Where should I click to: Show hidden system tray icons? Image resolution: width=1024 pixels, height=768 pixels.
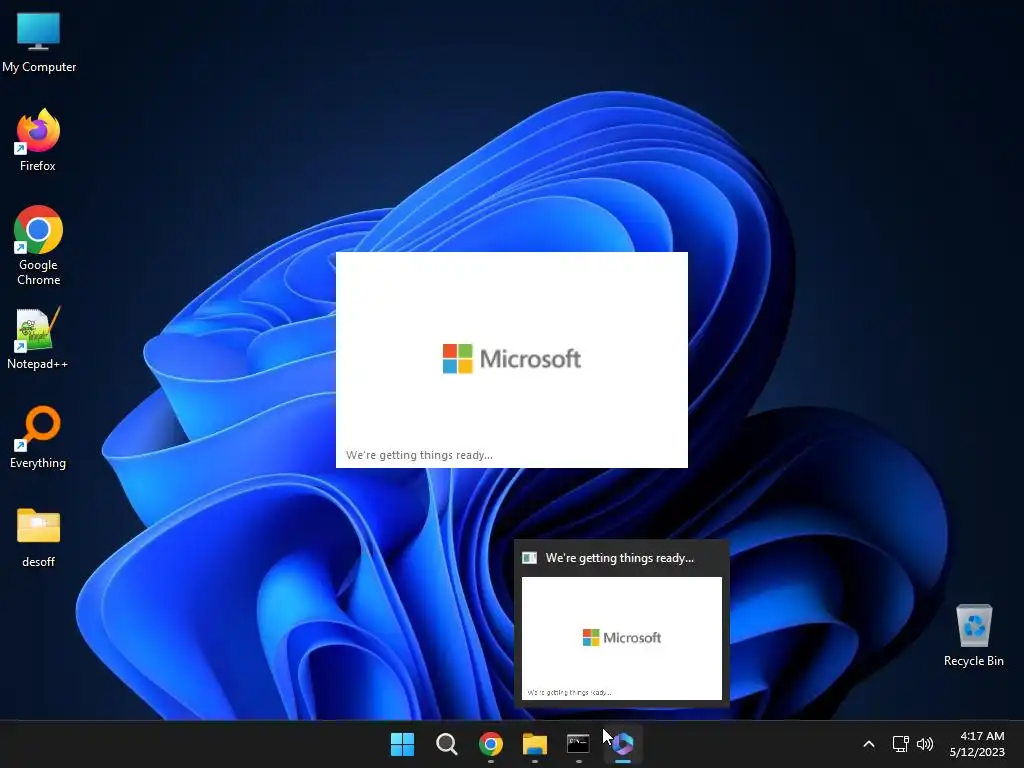point(869,744)
